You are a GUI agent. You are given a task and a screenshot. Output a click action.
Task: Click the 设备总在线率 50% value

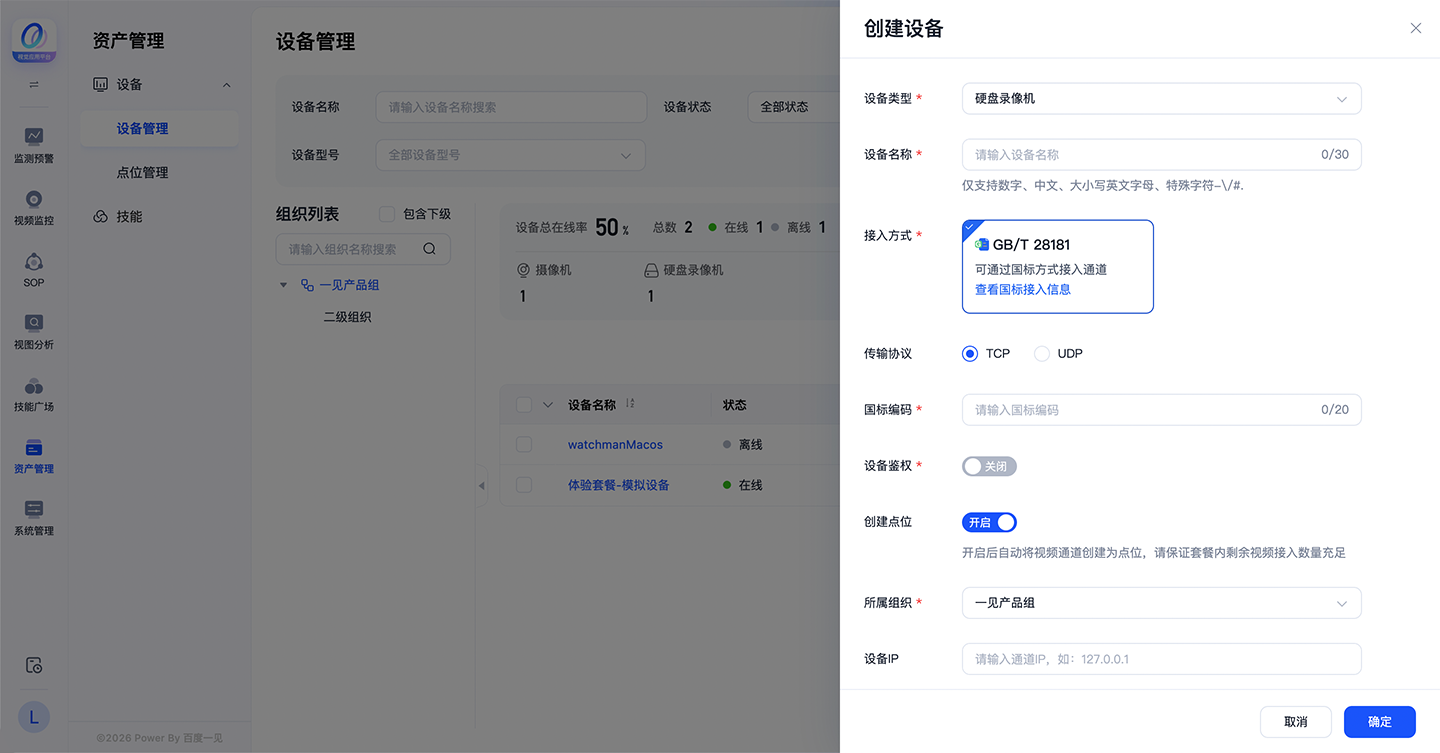[x=612, y=228]
